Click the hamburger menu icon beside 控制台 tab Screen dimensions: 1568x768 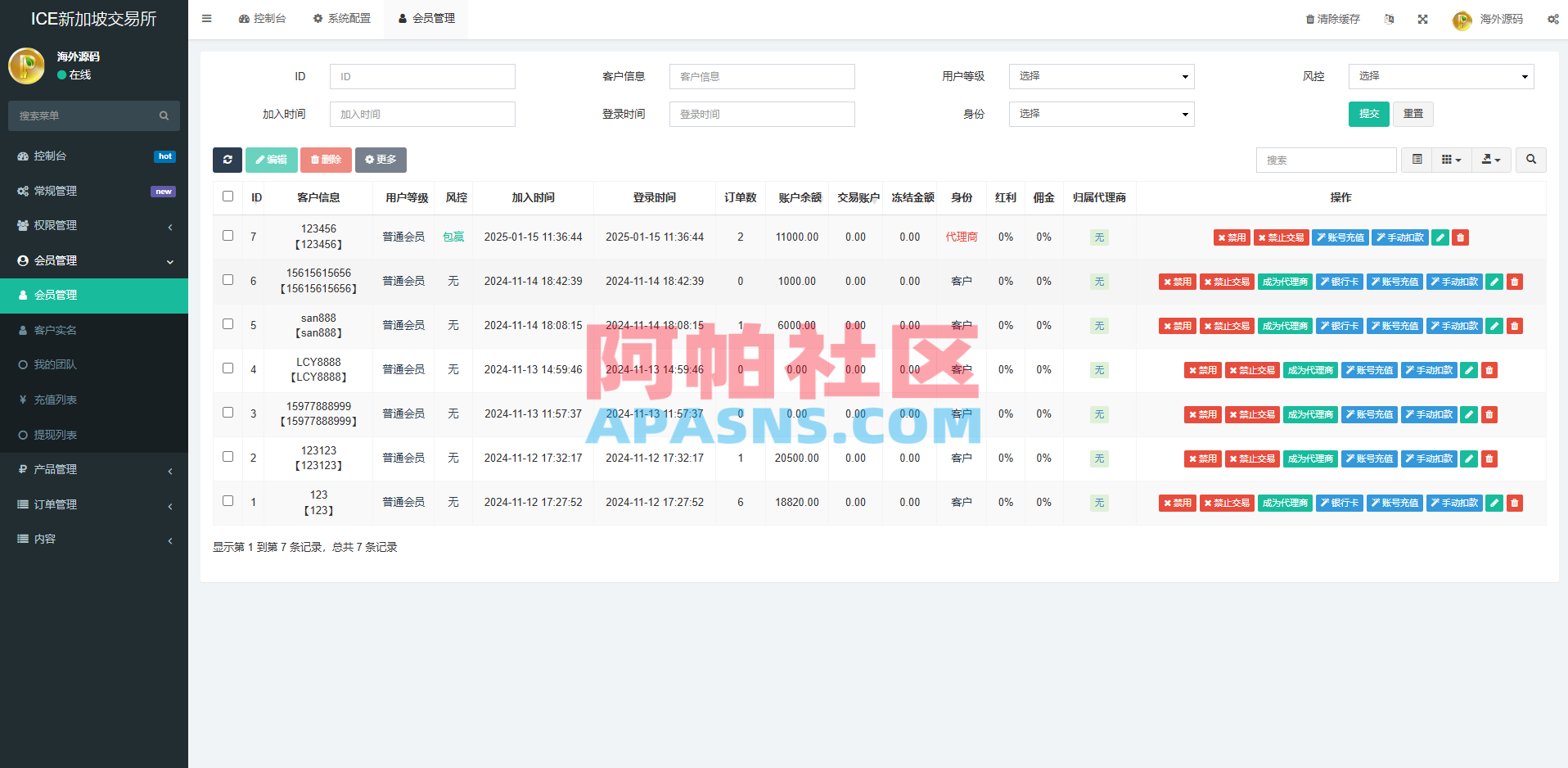(x=206, y=19)
